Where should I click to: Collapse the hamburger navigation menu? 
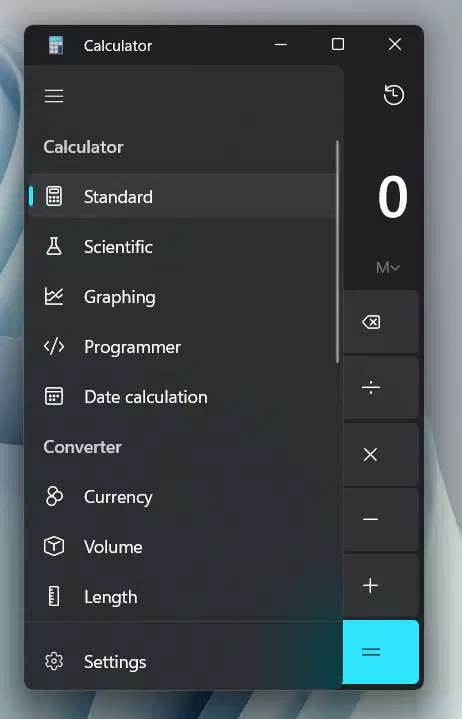coord(54,96)
